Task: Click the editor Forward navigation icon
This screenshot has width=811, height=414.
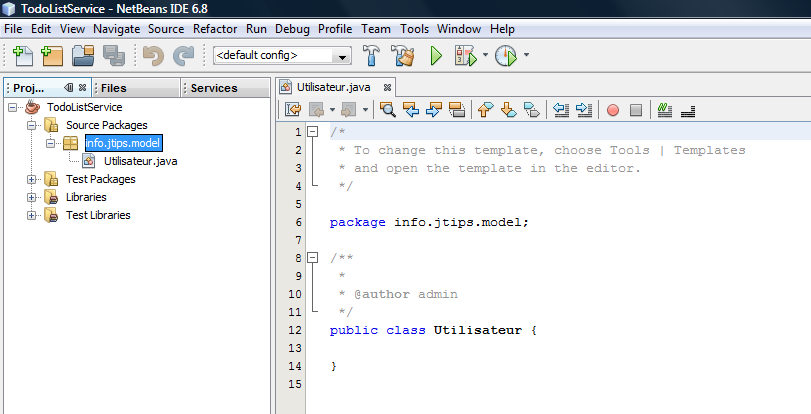Action: coord(349,109)
